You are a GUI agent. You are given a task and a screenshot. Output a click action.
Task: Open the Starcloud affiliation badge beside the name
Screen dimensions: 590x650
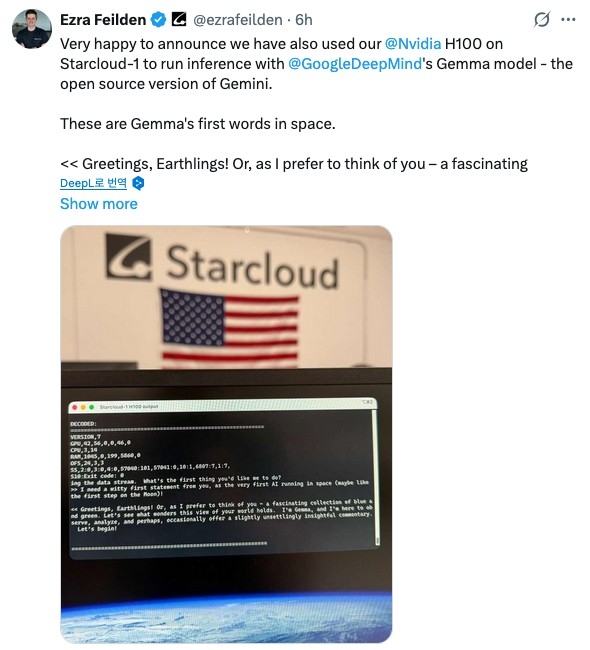(x=179, y=19)
